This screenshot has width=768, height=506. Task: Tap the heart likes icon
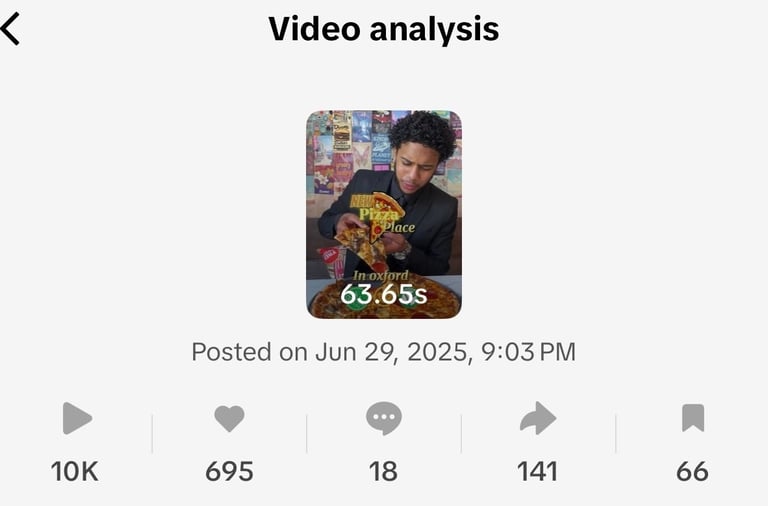pos(229,418)
